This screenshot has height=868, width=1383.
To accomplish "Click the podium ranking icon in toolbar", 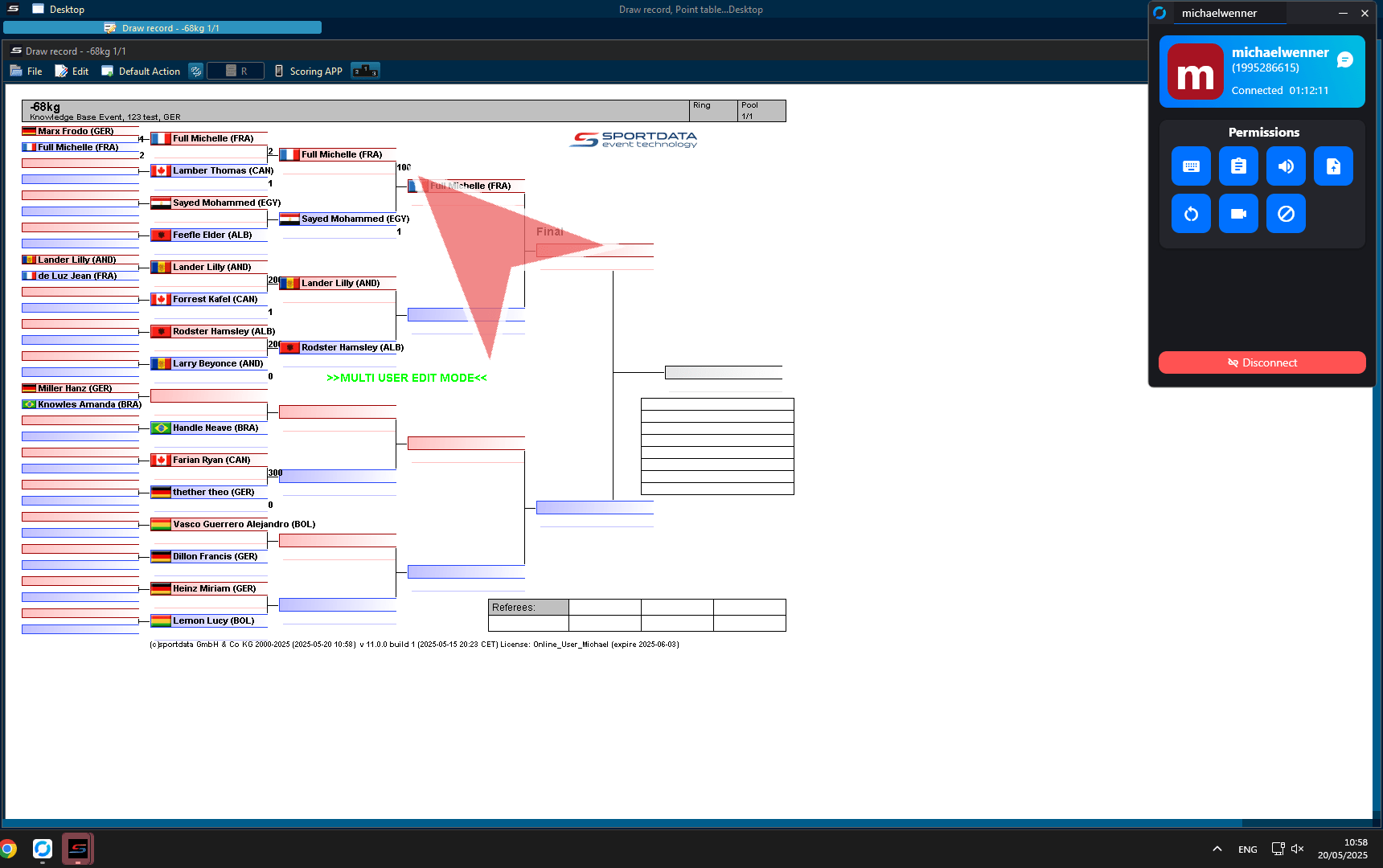I will pos(365,71).
